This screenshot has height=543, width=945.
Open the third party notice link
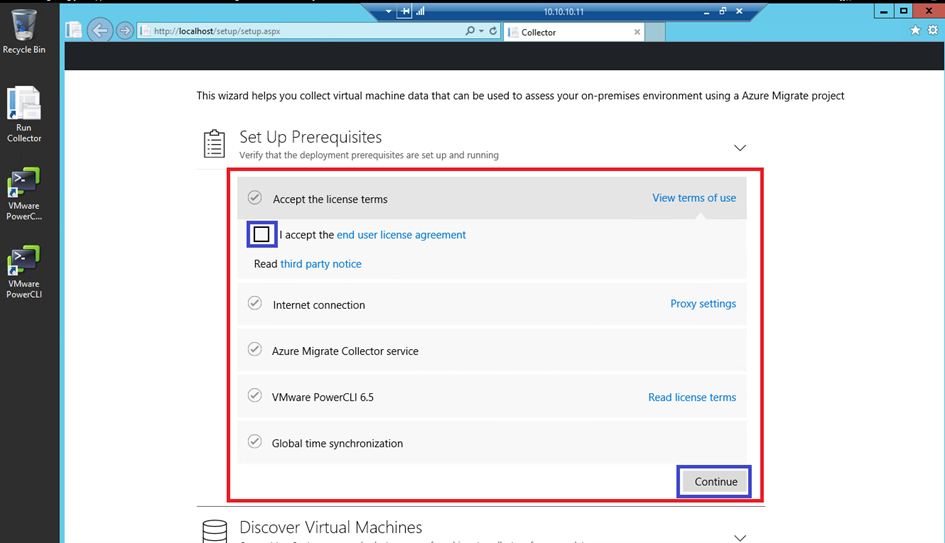point(321,264)
